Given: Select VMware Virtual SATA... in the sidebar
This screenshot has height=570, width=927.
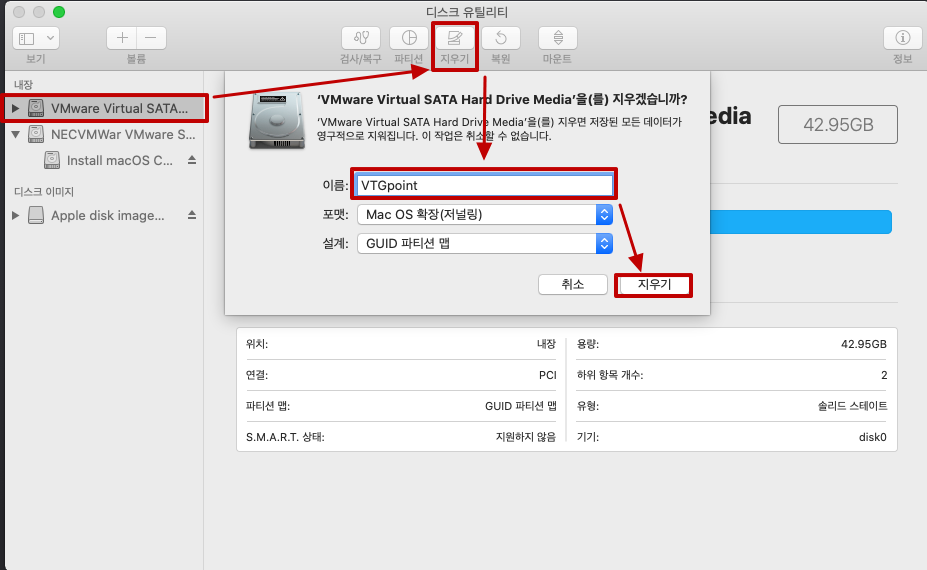Looking at the screenshot, I should click(119, 108).
